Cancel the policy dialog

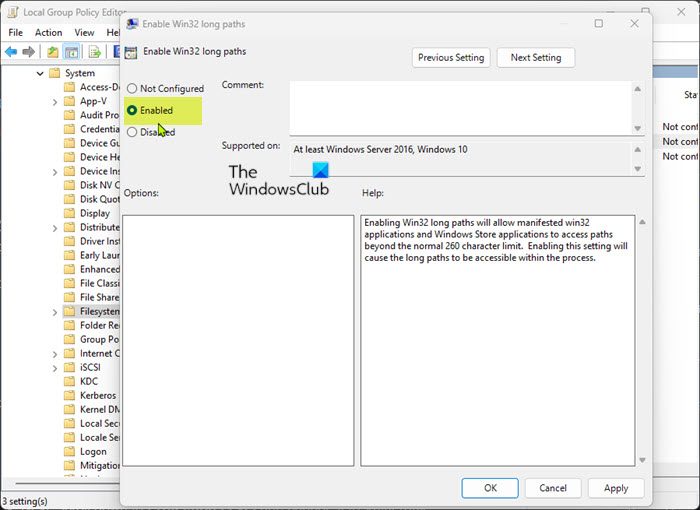[x=553, y=488]
